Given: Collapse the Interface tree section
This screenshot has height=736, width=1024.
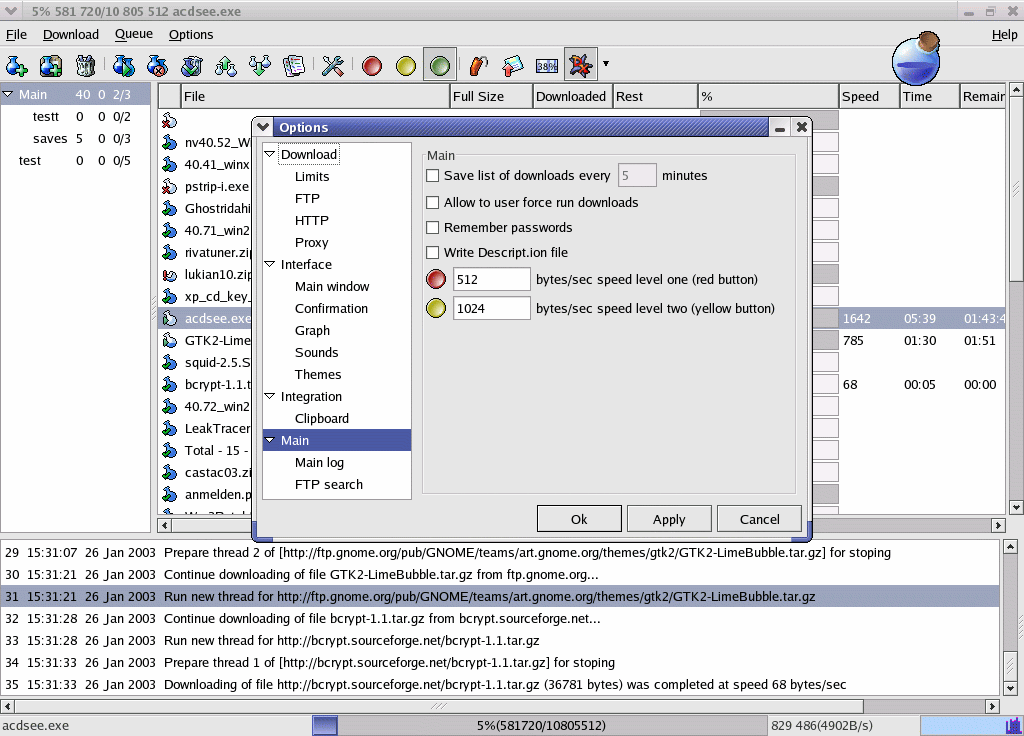Looking at the screenshot, I should coord(270,265).
